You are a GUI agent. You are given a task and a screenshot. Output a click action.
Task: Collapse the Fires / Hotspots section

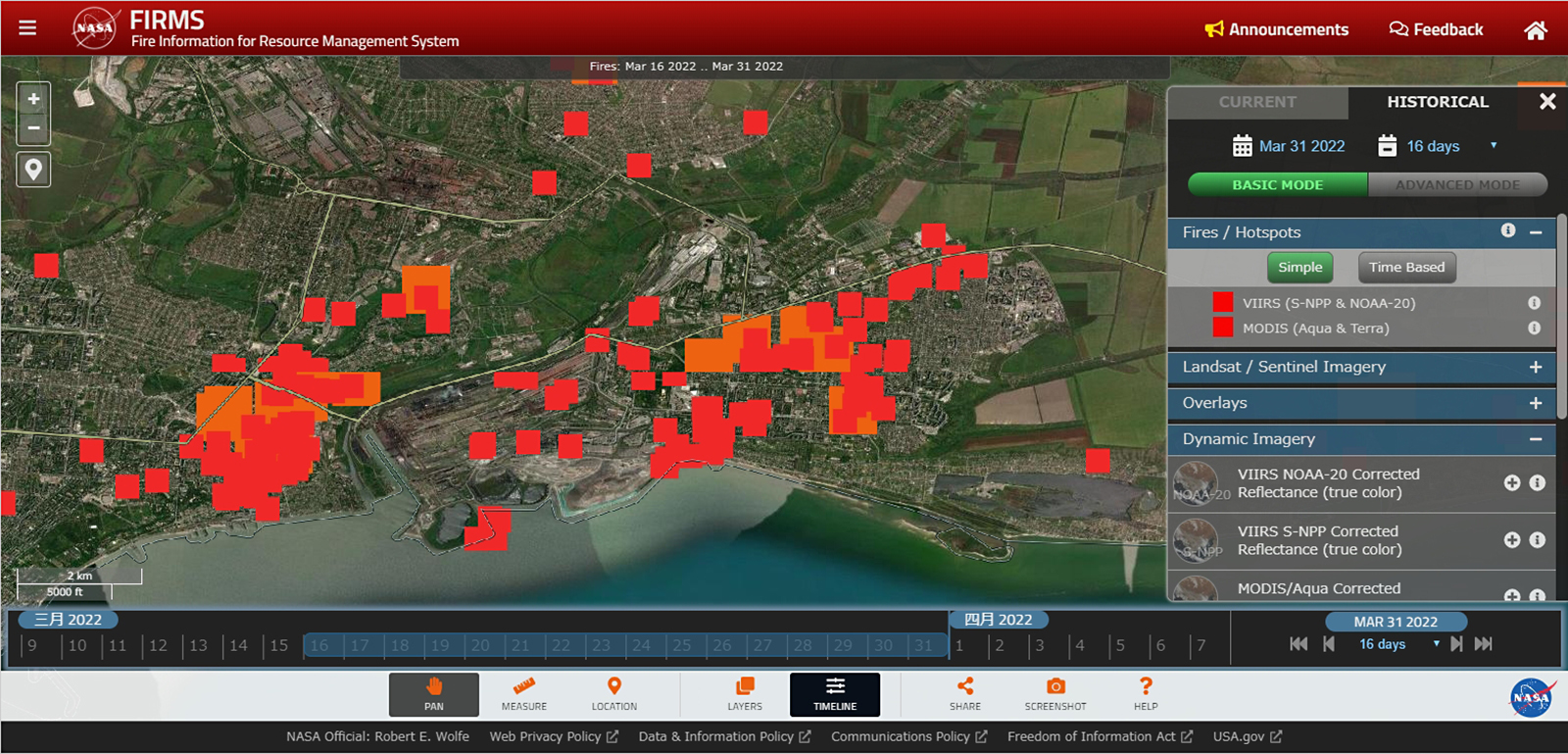(x=1536, y=232)
